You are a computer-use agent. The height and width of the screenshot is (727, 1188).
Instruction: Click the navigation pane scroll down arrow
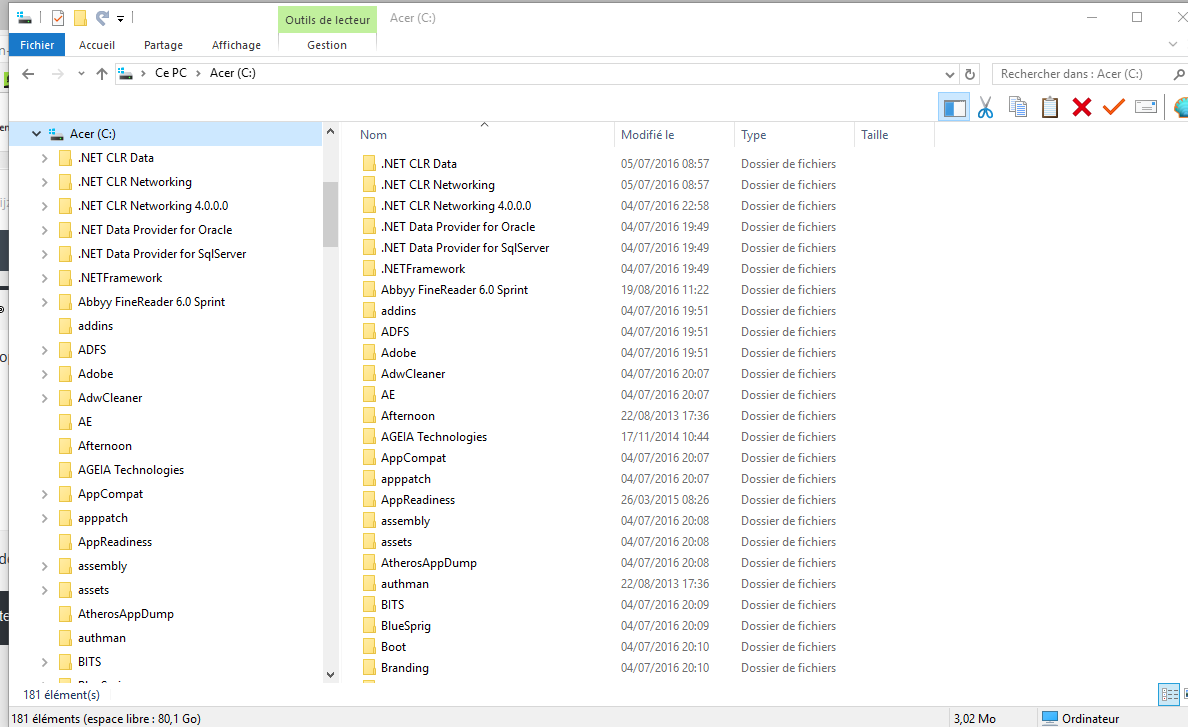330,674
